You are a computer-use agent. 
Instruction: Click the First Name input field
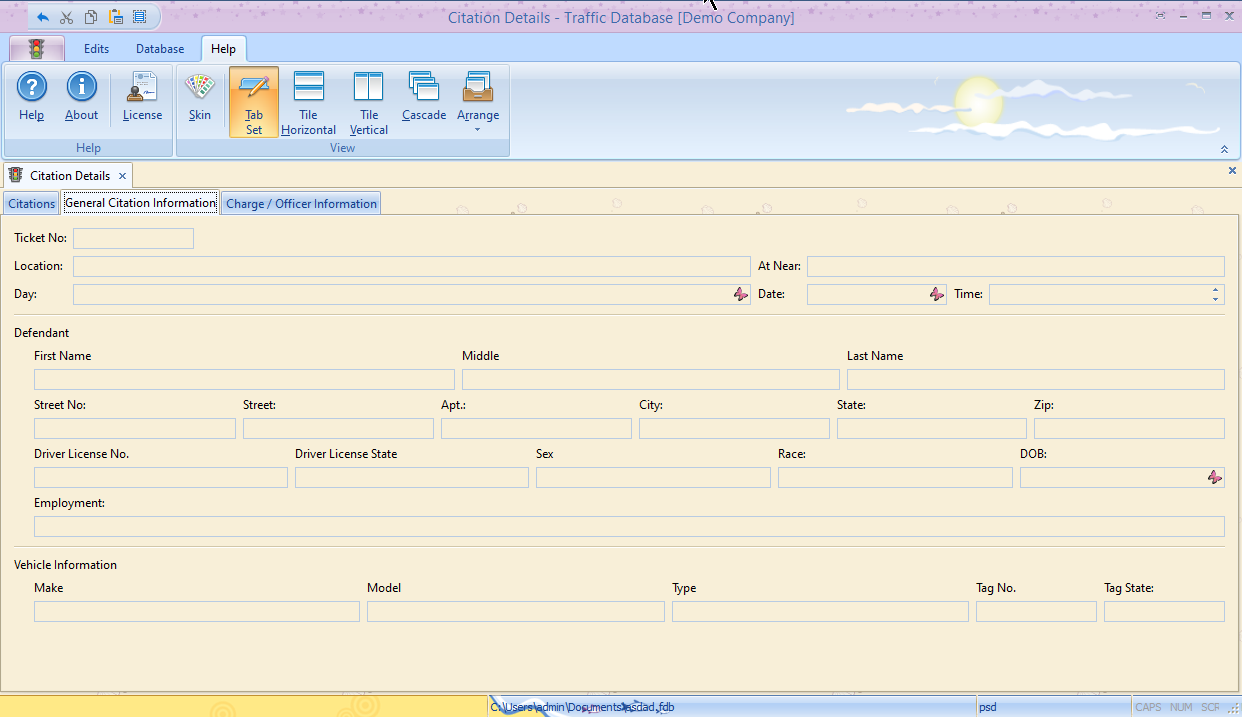pos(244,379)
